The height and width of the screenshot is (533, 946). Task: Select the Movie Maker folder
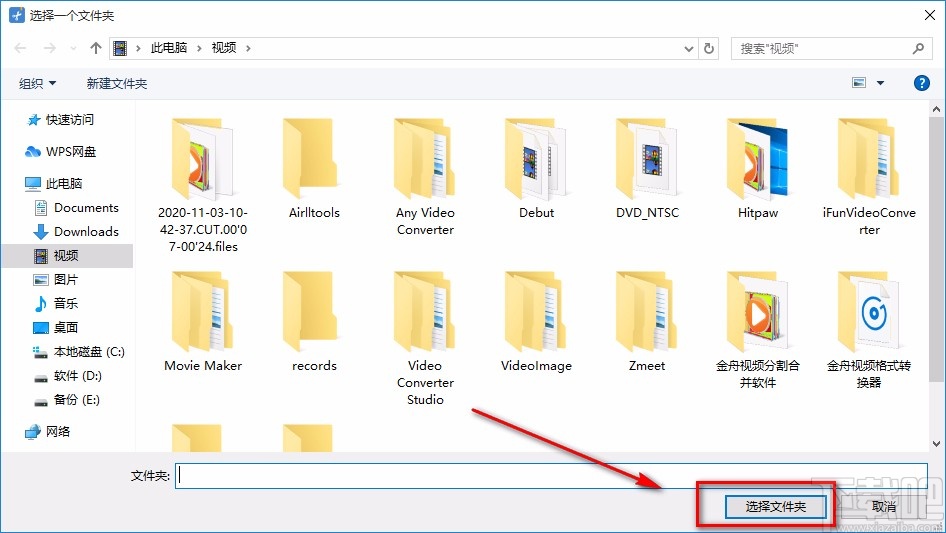coord(203,322)
